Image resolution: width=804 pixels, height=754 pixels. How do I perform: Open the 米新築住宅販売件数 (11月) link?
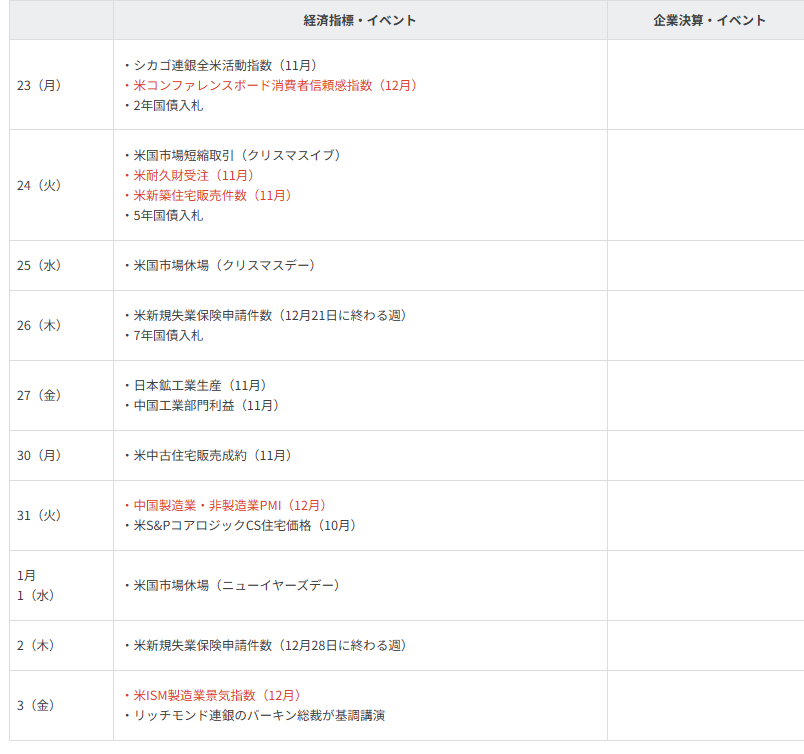point(212,195)
